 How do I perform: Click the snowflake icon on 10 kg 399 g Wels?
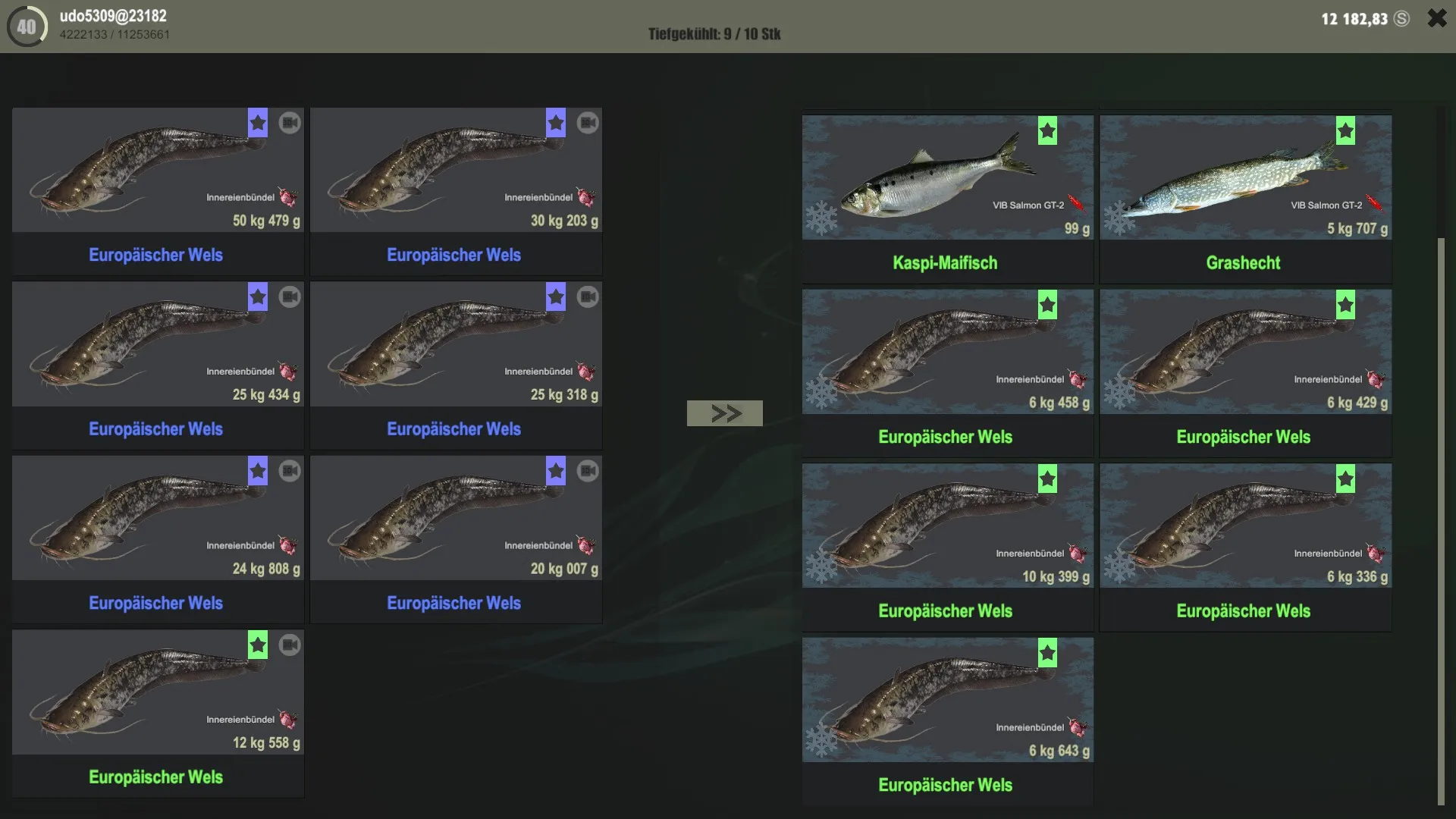point(821,567)
